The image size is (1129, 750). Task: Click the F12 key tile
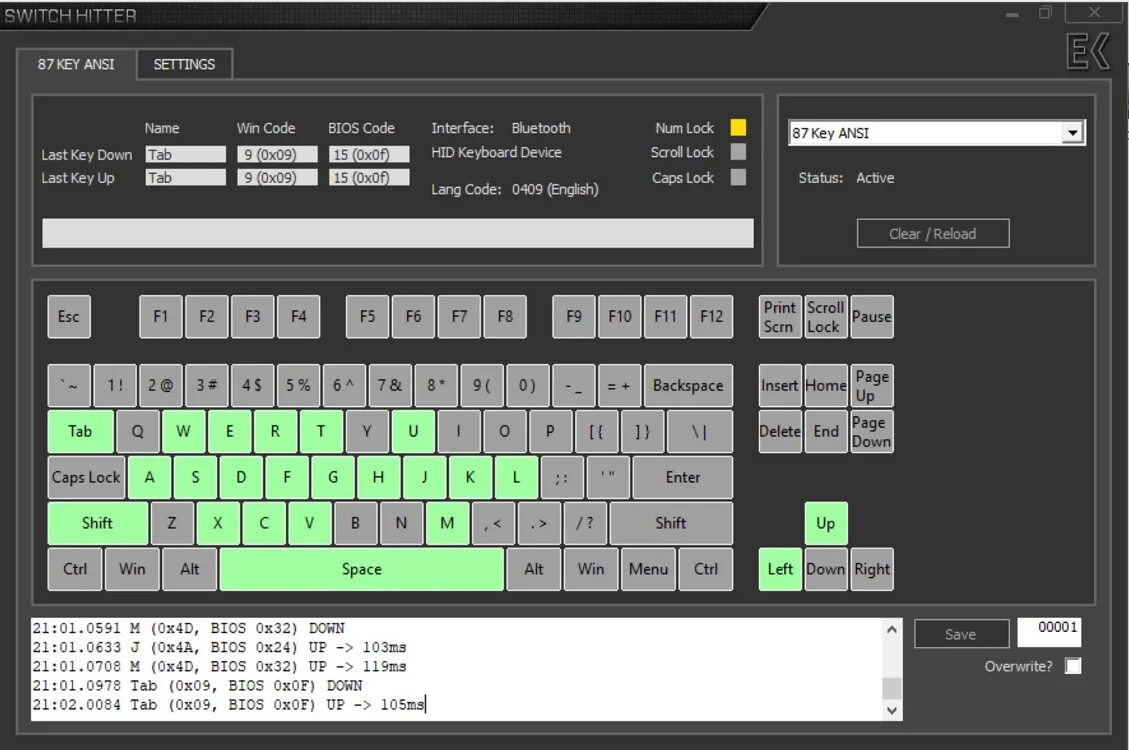pos(711,317)
